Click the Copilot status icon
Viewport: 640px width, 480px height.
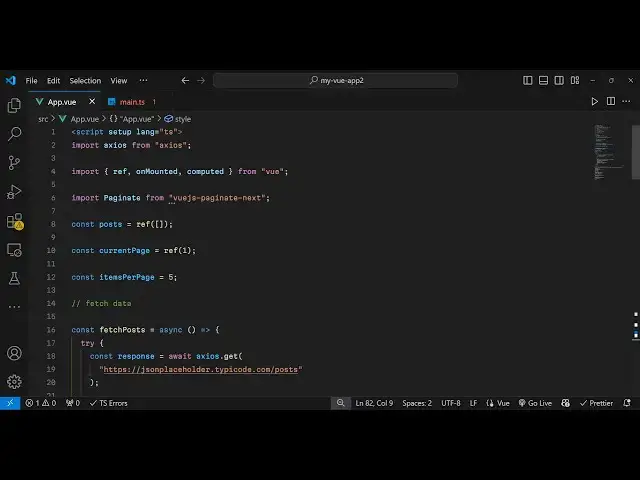[x=565, y=403]
